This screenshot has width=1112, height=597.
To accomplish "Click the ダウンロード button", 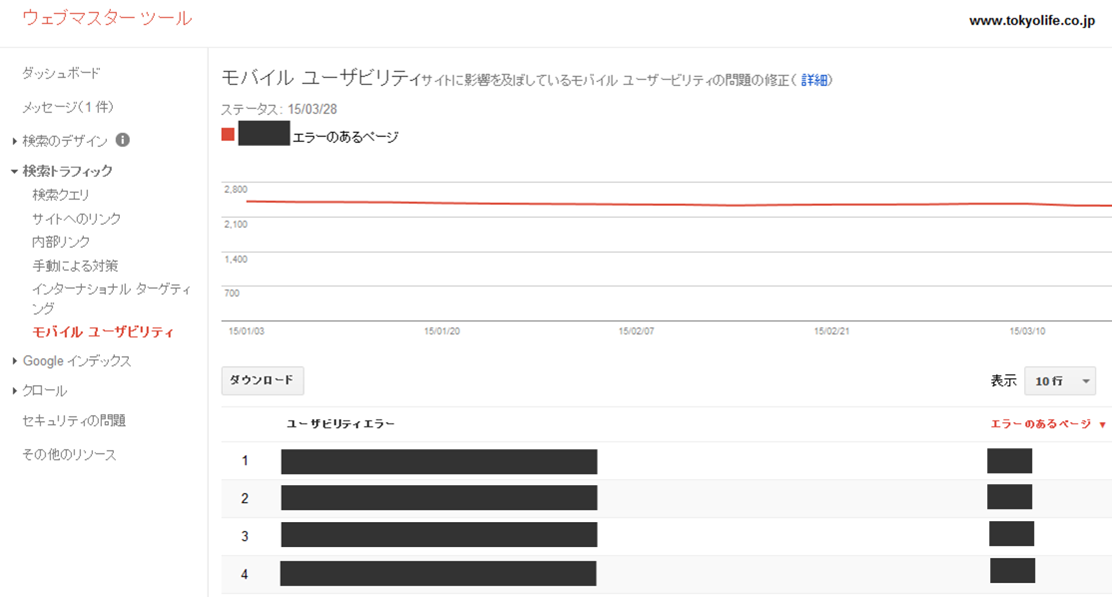I will pos(262,380).
